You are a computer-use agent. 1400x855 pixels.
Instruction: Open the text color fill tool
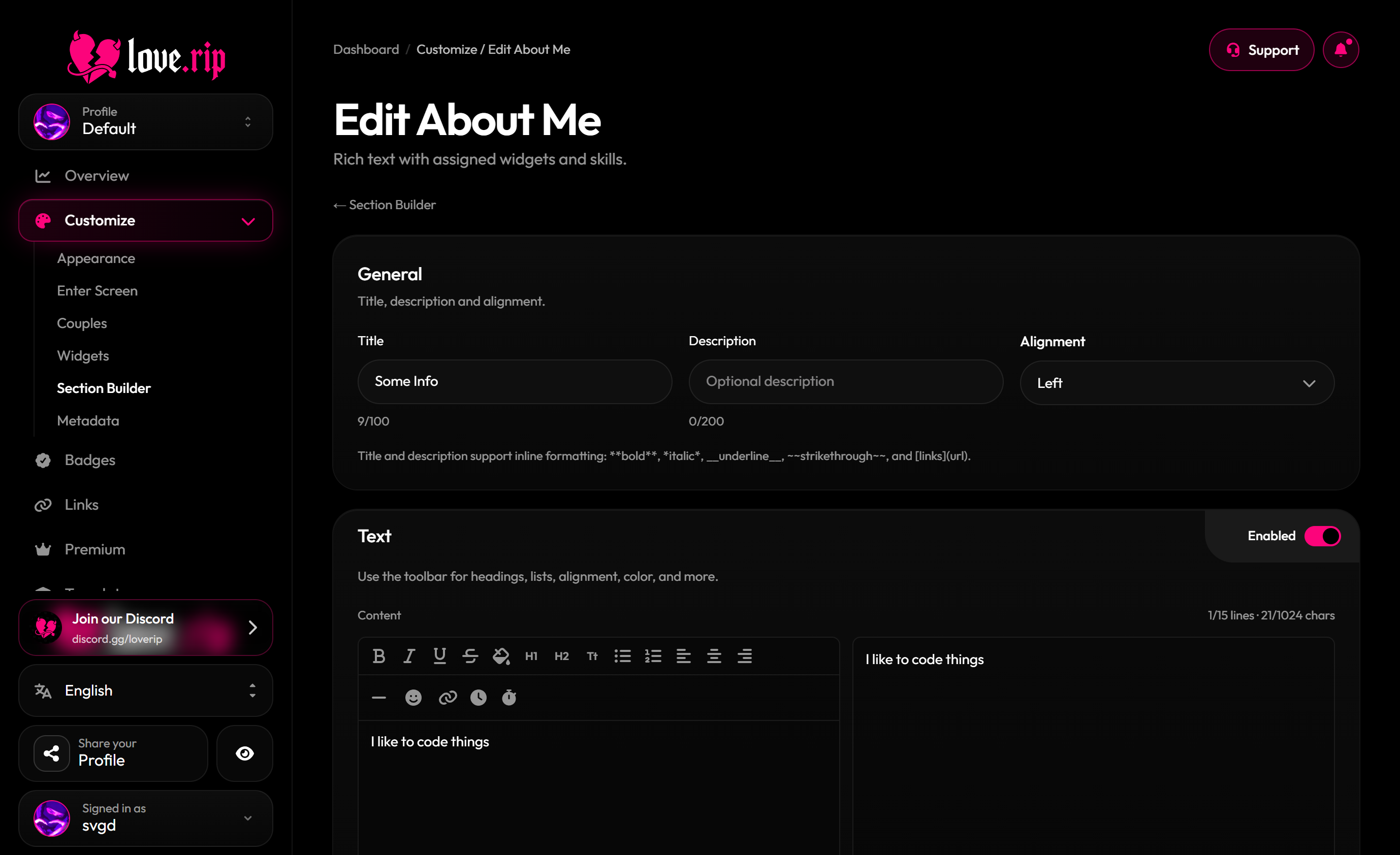coord(500,656)
